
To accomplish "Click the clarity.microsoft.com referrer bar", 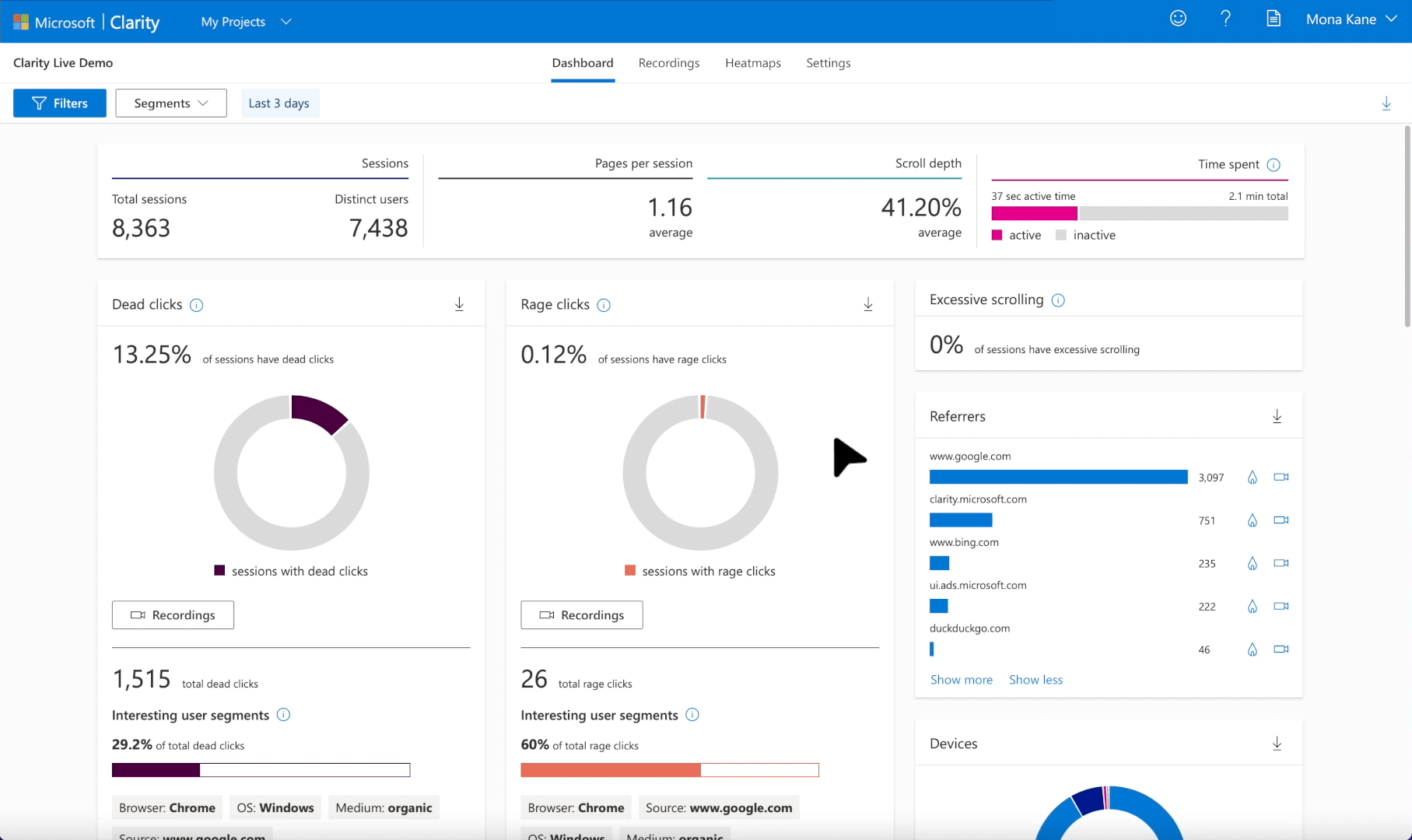I will point(961,520).
